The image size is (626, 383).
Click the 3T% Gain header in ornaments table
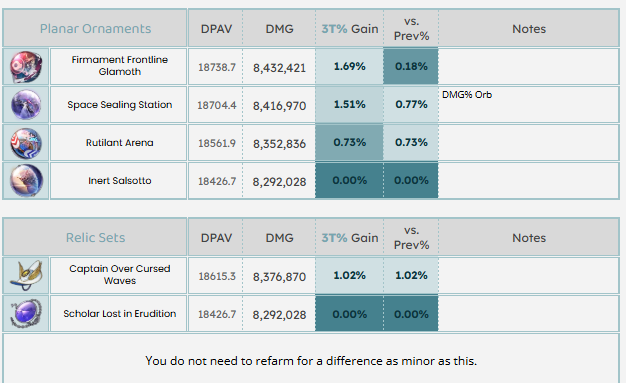[350, 29]
